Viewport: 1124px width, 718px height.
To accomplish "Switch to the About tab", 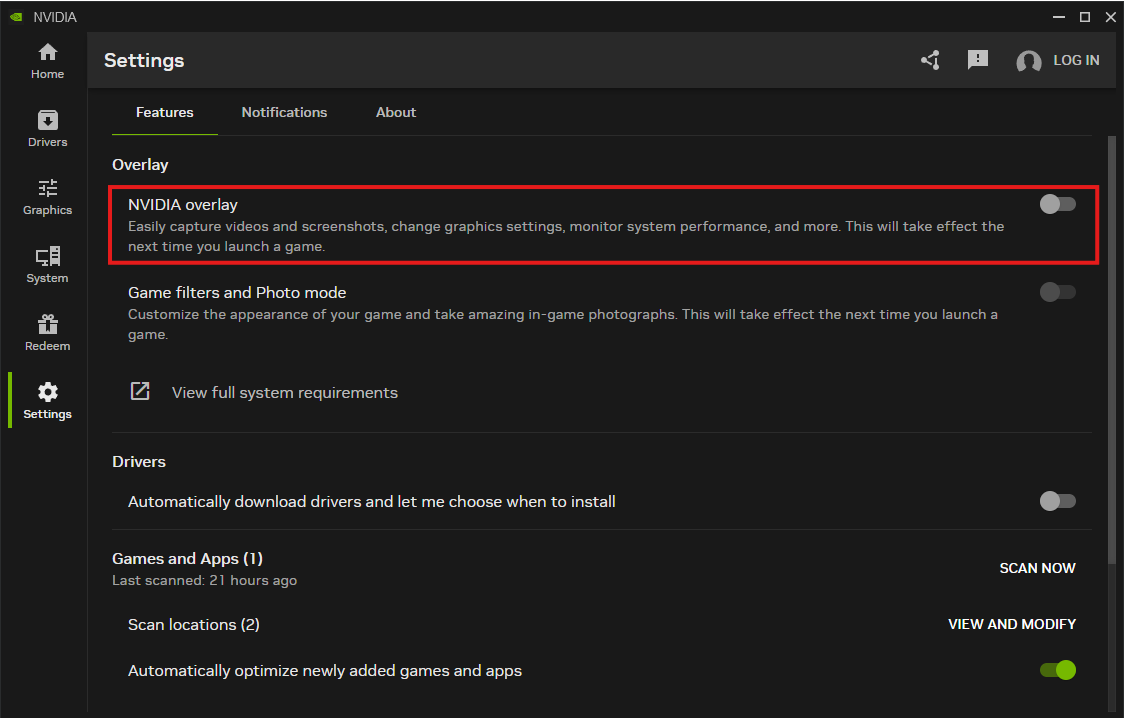I will coord(396,113).
